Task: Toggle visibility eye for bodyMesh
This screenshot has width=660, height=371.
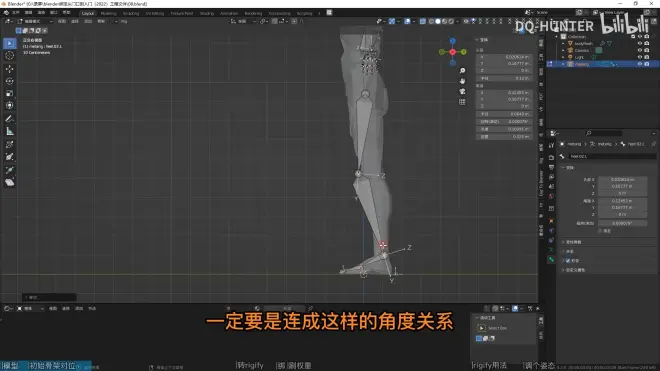Action: (639, 43)
